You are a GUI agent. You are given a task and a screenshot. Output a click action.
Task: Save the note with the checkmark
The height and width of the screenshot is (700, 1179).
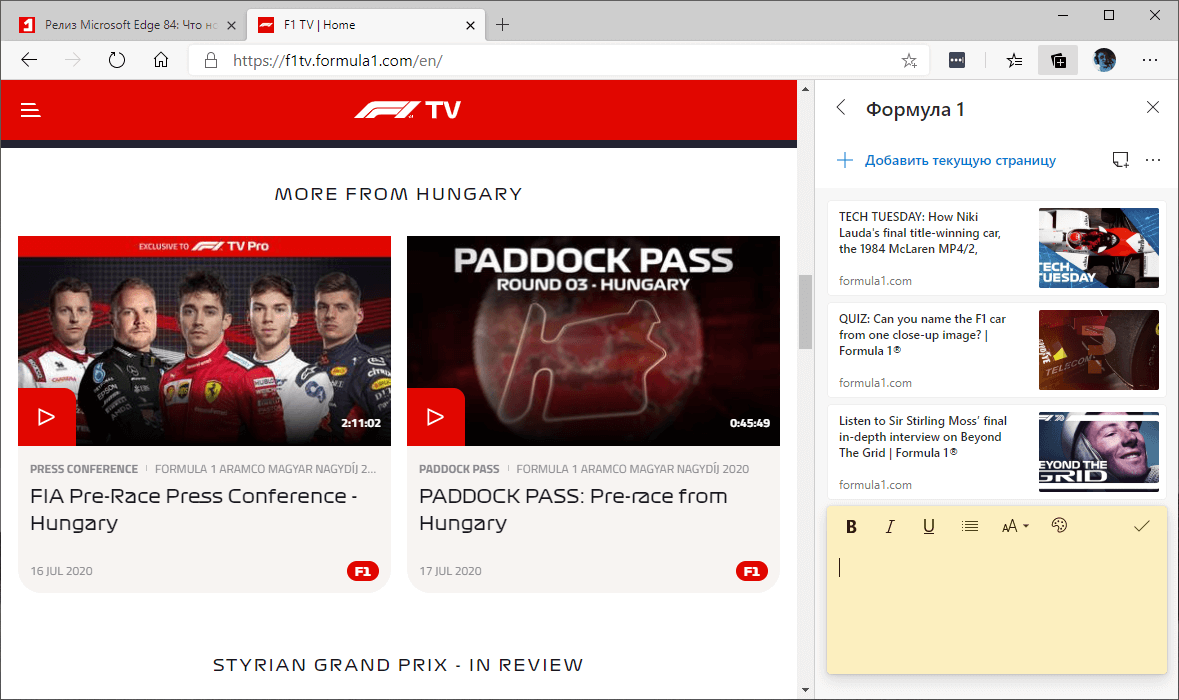(x=1141, y=526)
